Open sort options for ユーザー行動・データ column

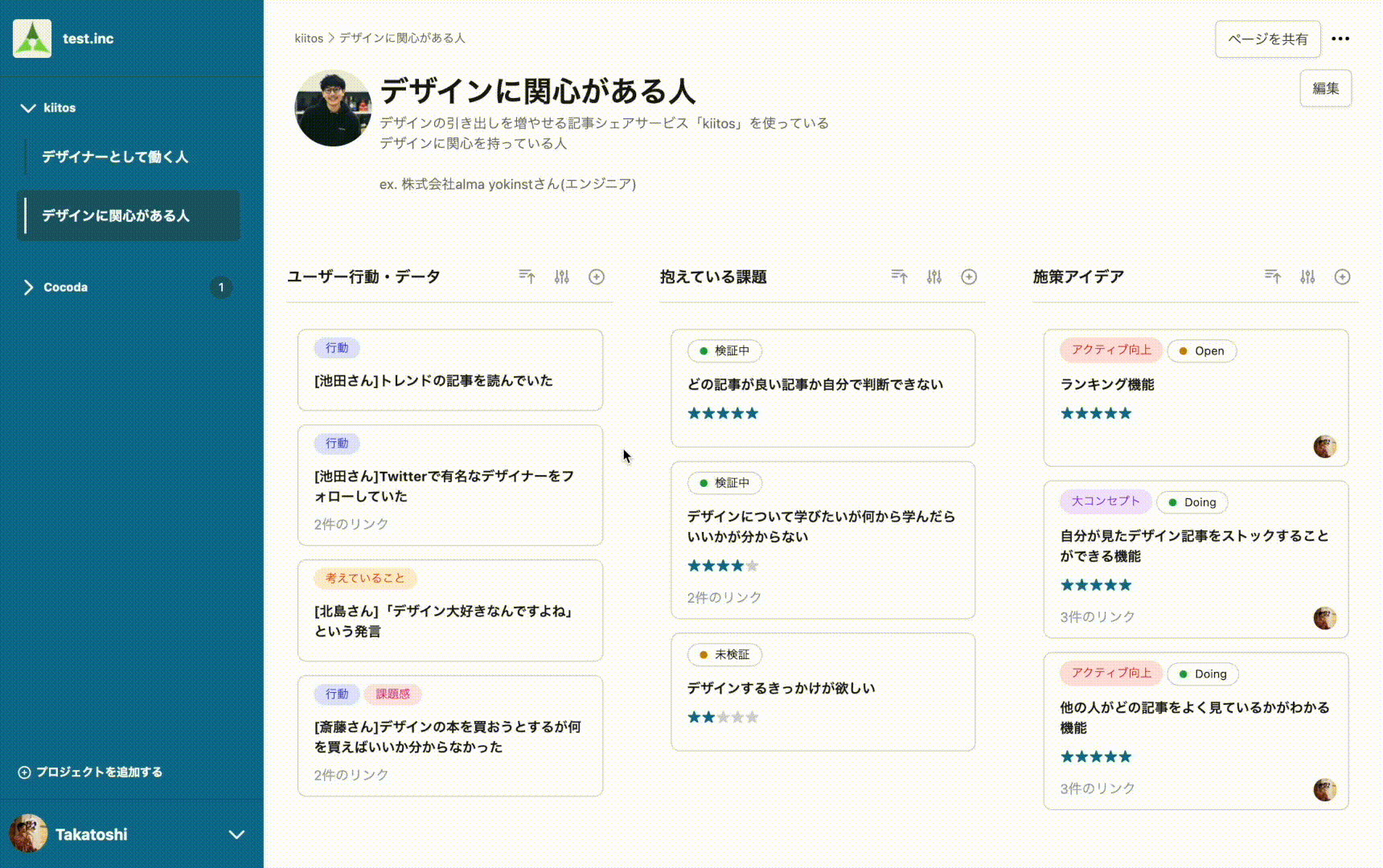tap(527, 276)
